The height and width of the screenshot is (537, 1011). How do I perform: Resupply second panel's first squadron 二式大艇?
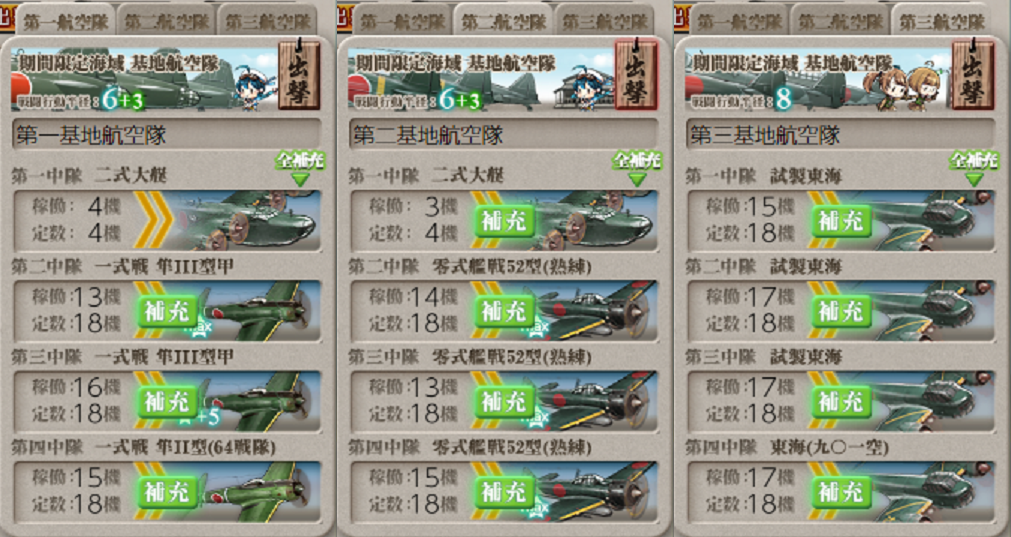pos(505,221)
